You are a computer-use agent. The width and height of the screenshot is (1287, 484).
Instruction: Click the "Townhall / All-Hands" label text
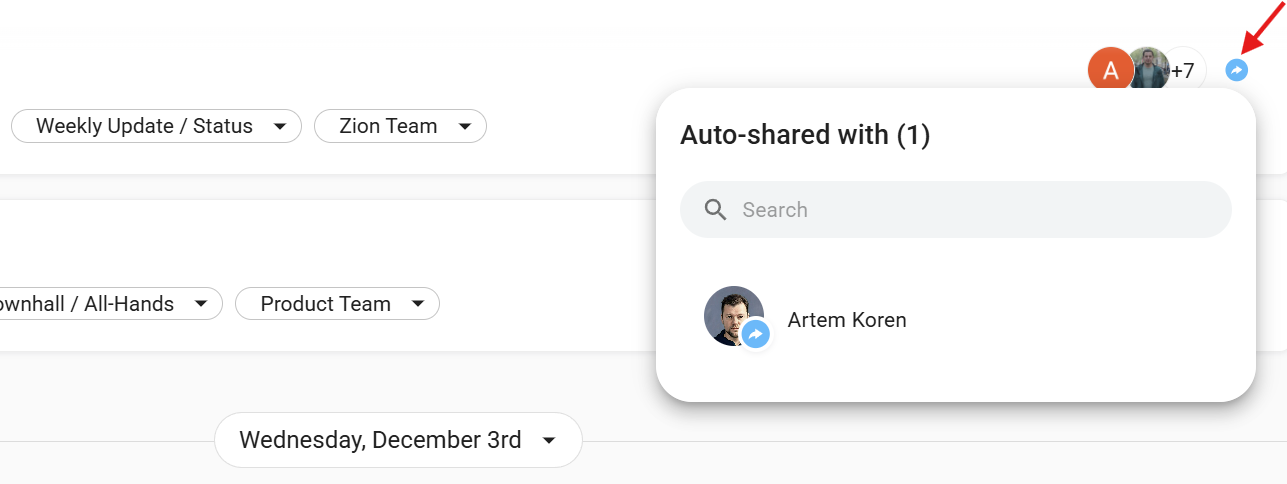[88, 304]
